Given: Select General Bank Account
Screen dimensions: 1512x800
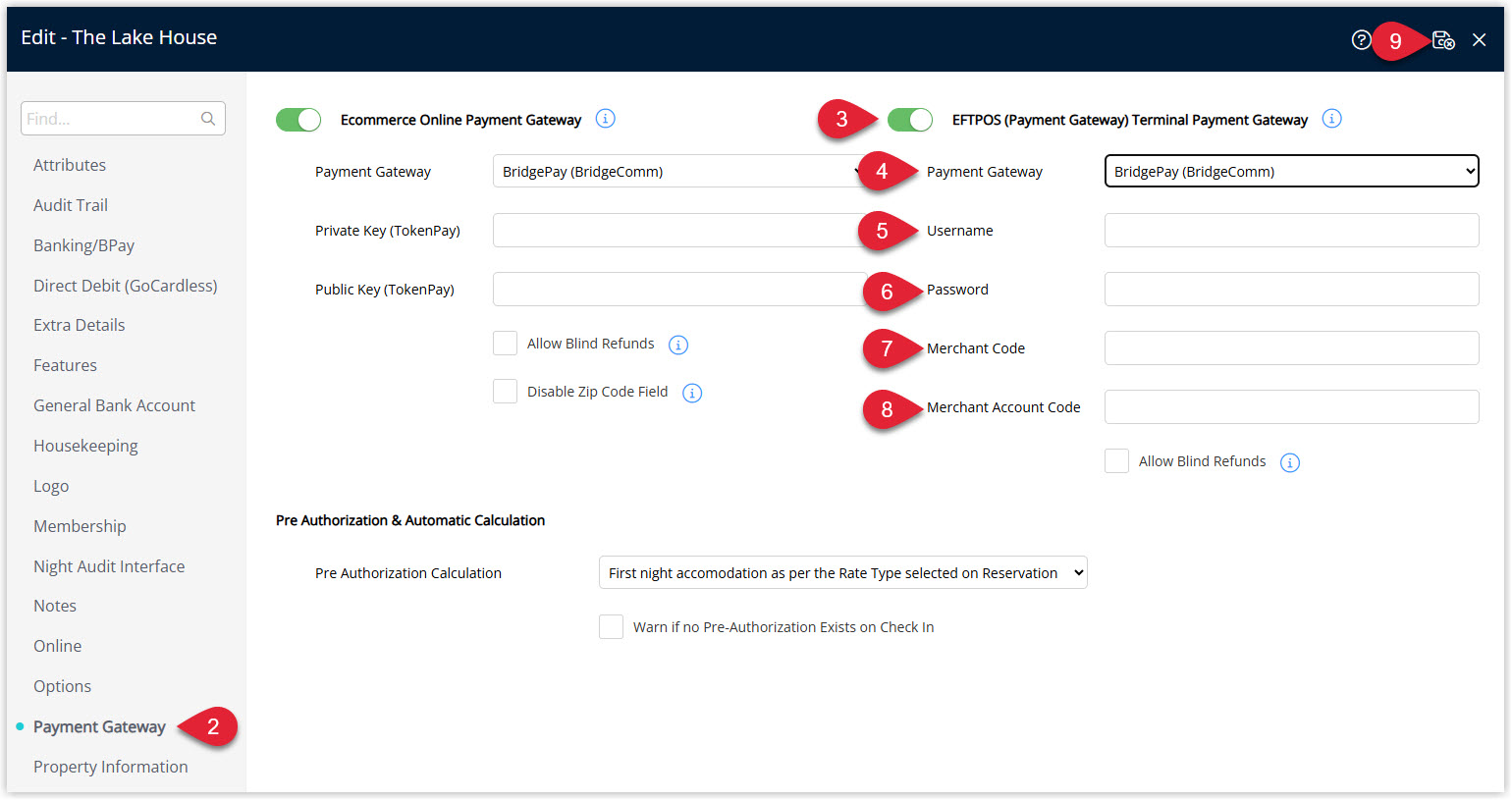Looking at the screenshot, I should point(114,405).
